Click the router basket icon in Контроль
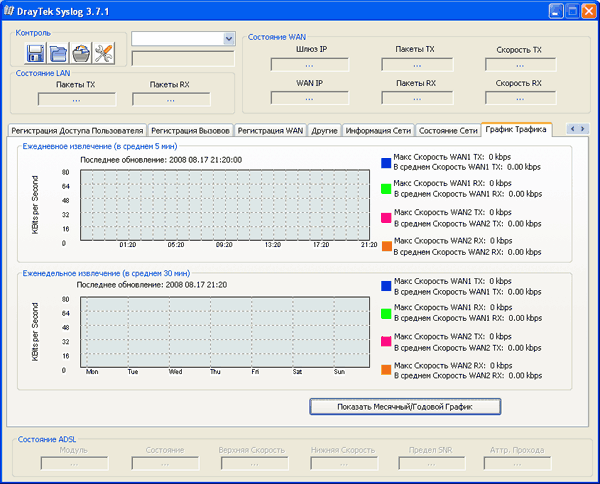 [81, 53]
